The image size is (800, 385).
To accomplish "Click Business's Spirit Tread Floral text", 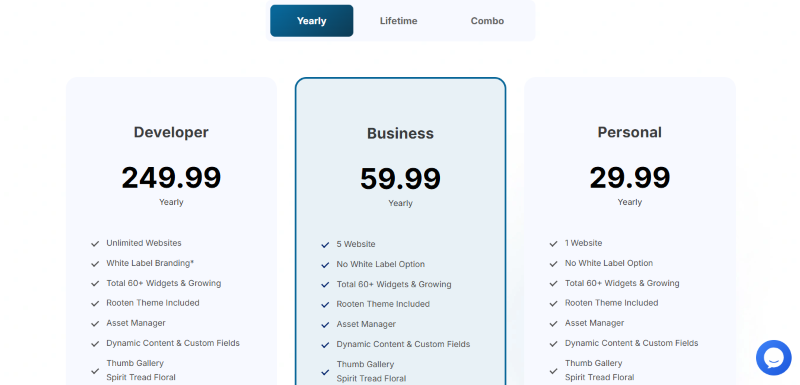I will 371,378.
